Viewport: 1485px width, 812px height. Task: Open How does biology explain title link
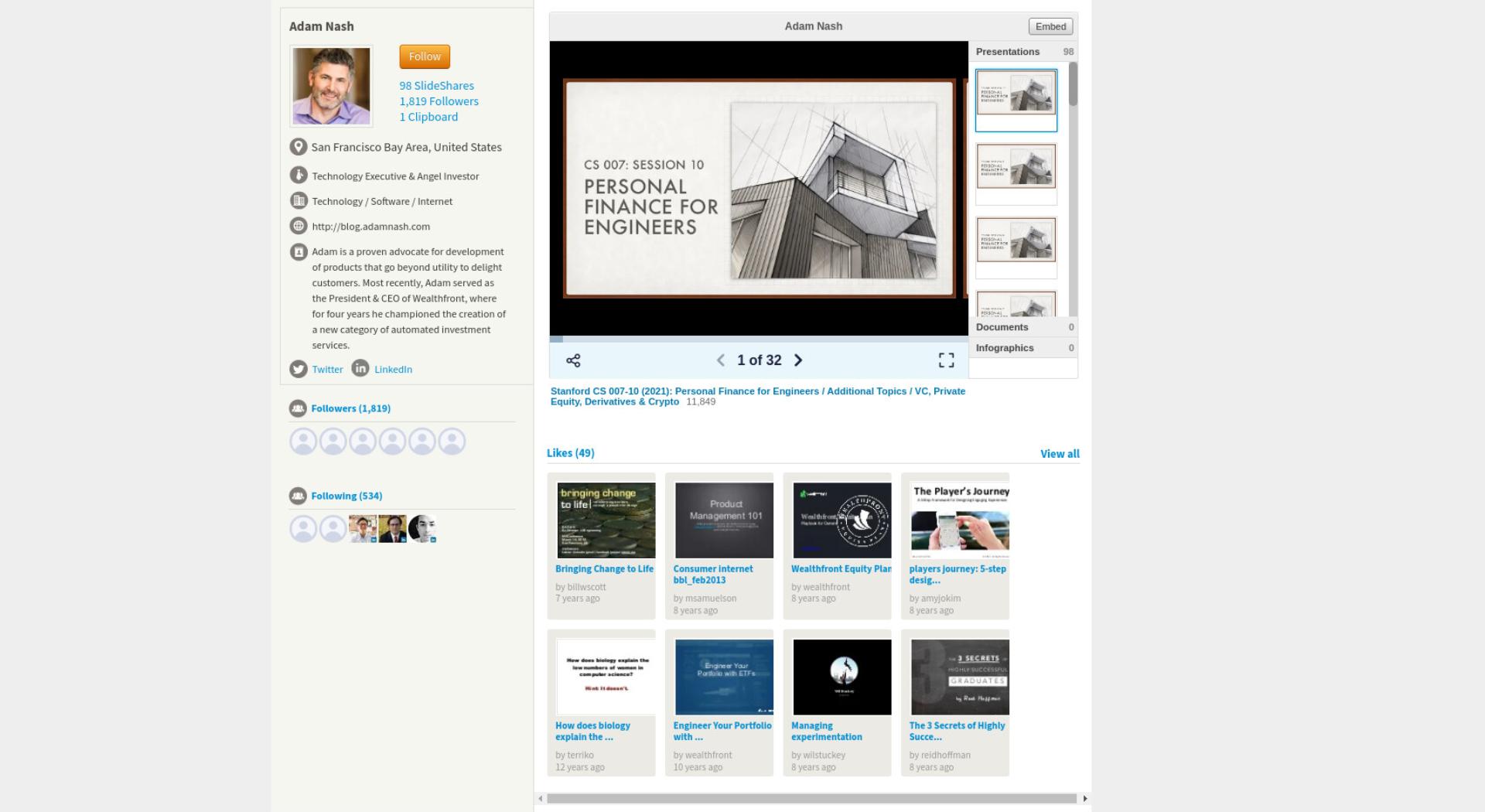[x=592, y=732]
